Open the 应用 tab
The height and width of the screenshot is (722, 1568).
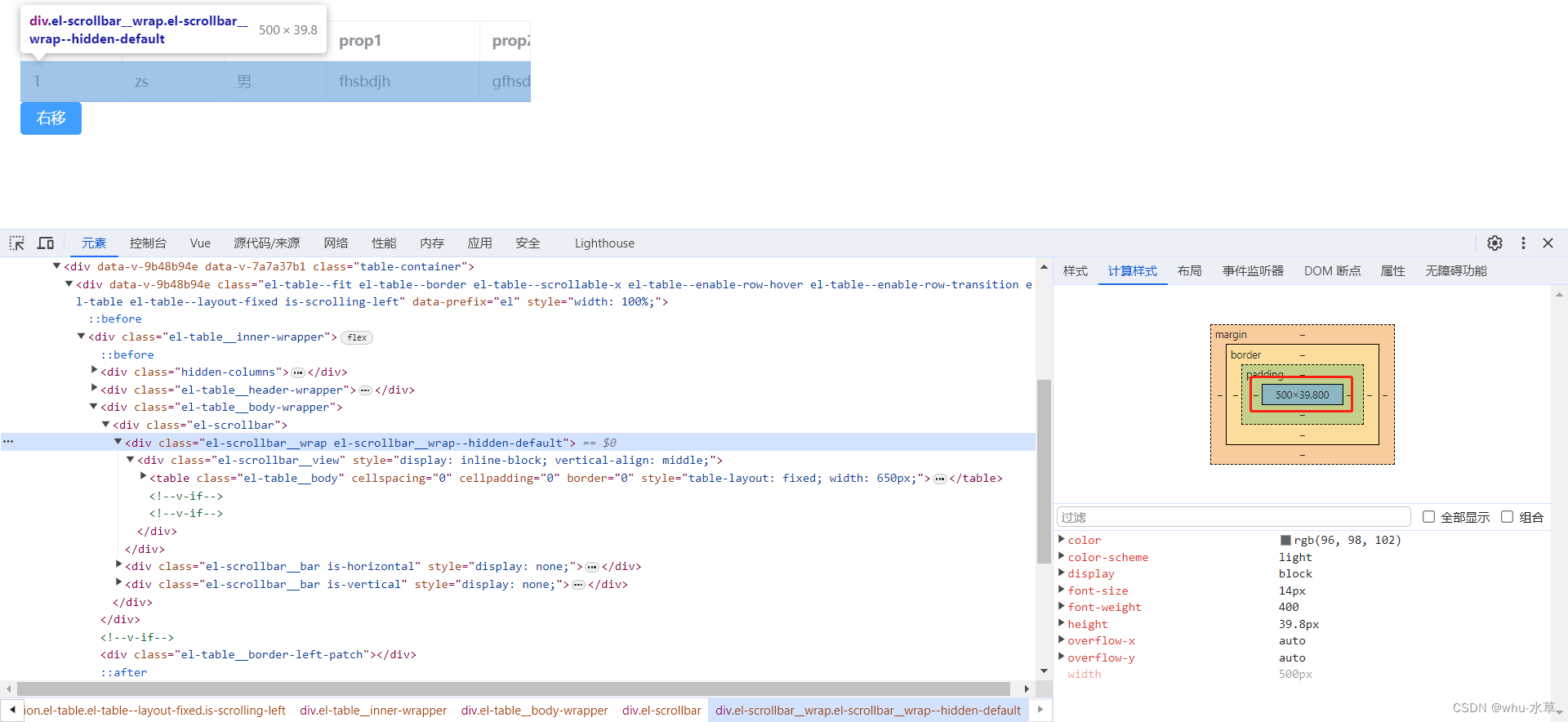click(x=479, y=243)
